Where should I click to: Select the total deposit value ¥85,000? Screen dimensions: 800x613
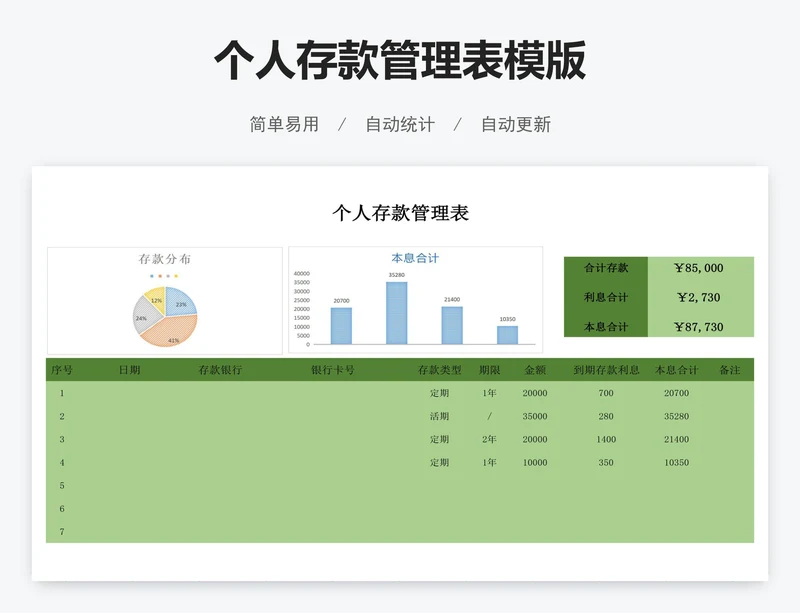click(698, 268)
